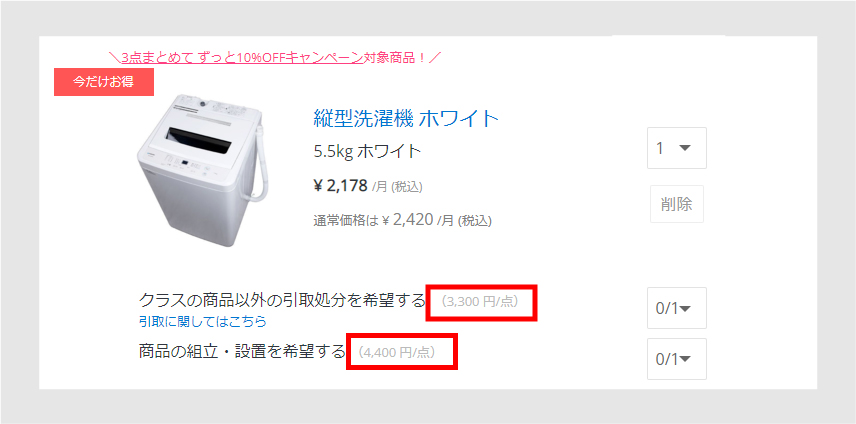This screenshot has height=424, width=856.
Task: Expand the 0/1 dropdown for 引取処分
Action: [x=677, y=308]
